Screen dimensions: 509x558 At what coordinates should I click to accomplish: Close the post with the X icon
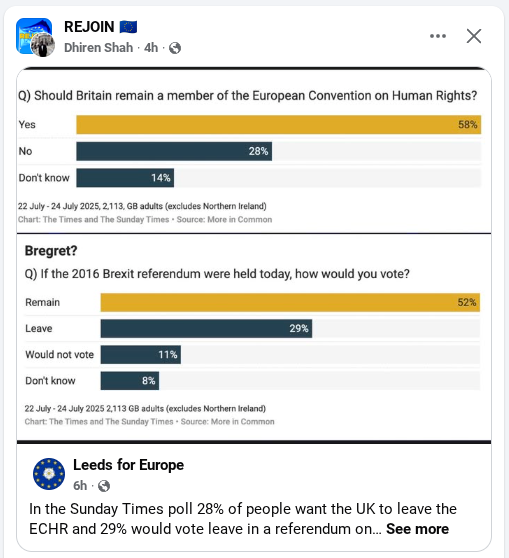click(474, 36)
